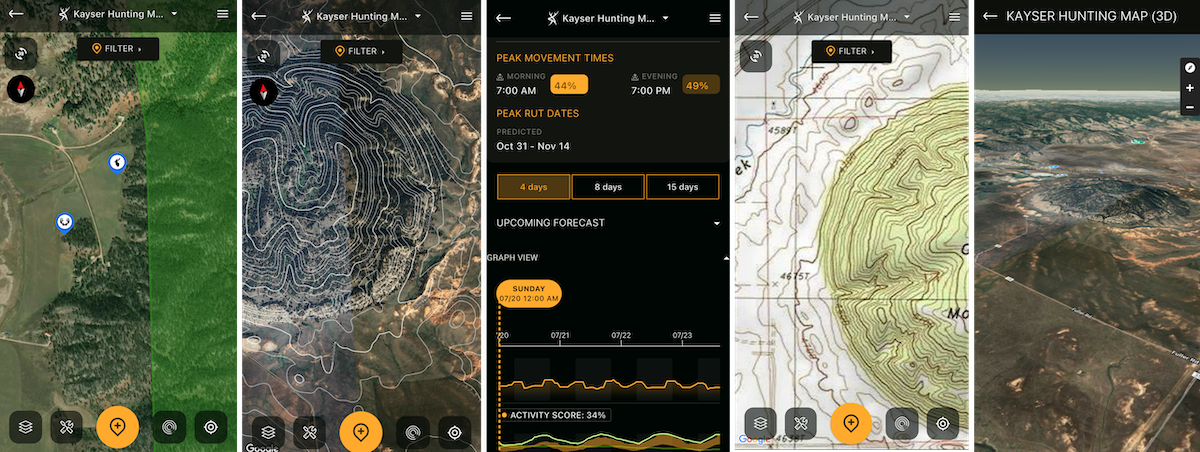1200x452 pixels.
Task: Select the 4 days forecast tab
Action: 534,187
